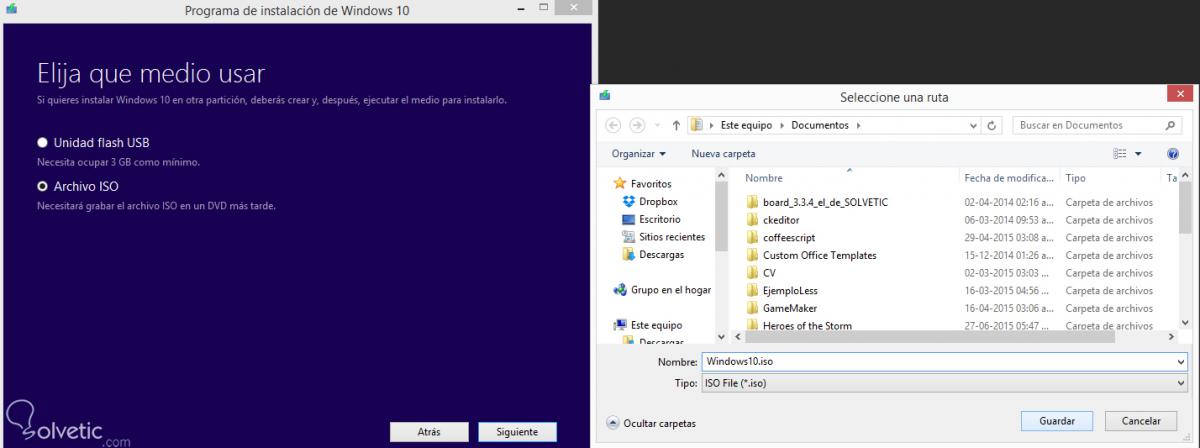1200x448 pixels.
Task: Click Guardar to save the ISO file
Action: point(1057,421)
